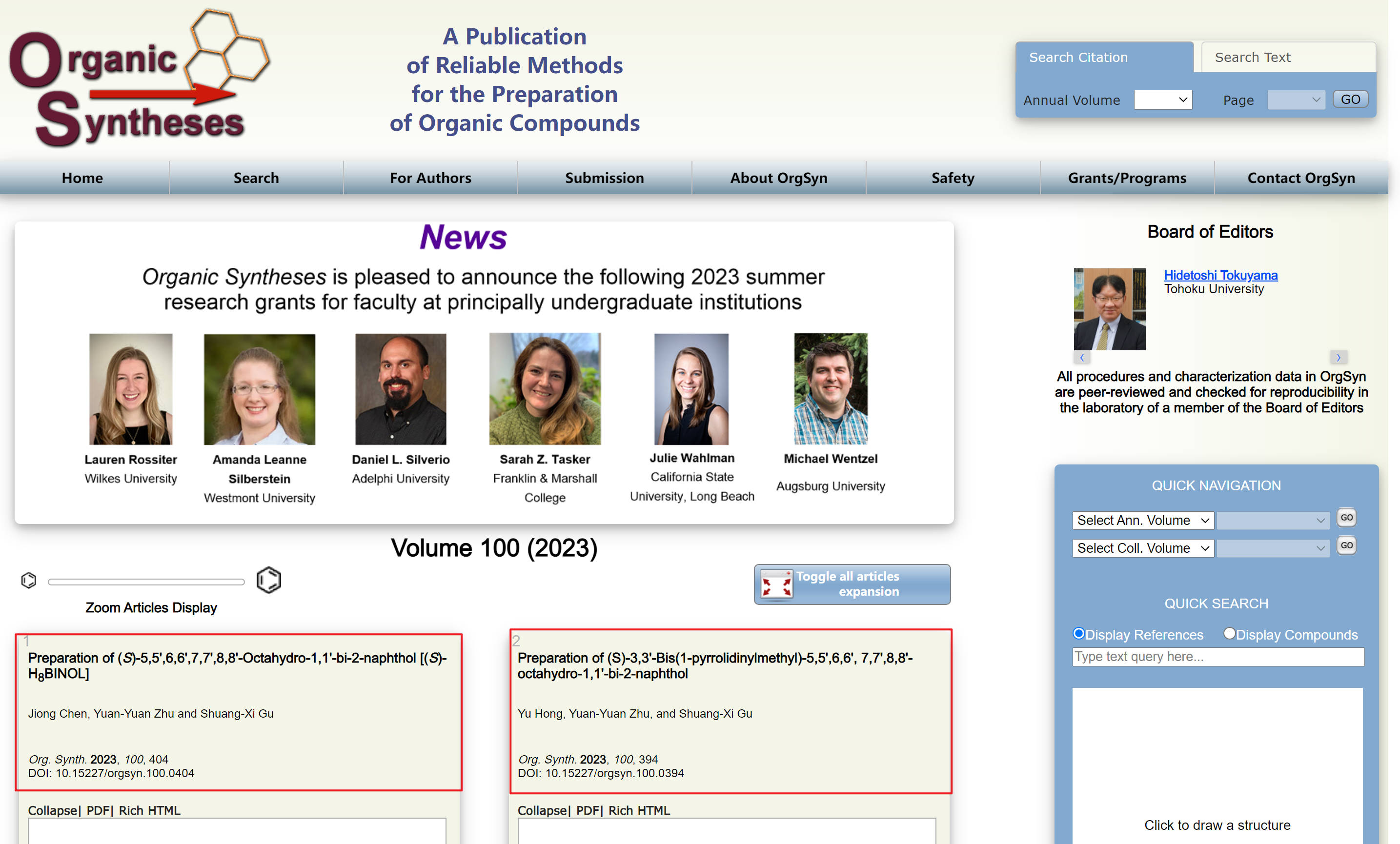
Task: Go to next Board of Editors member
Action: point(1338,357)
